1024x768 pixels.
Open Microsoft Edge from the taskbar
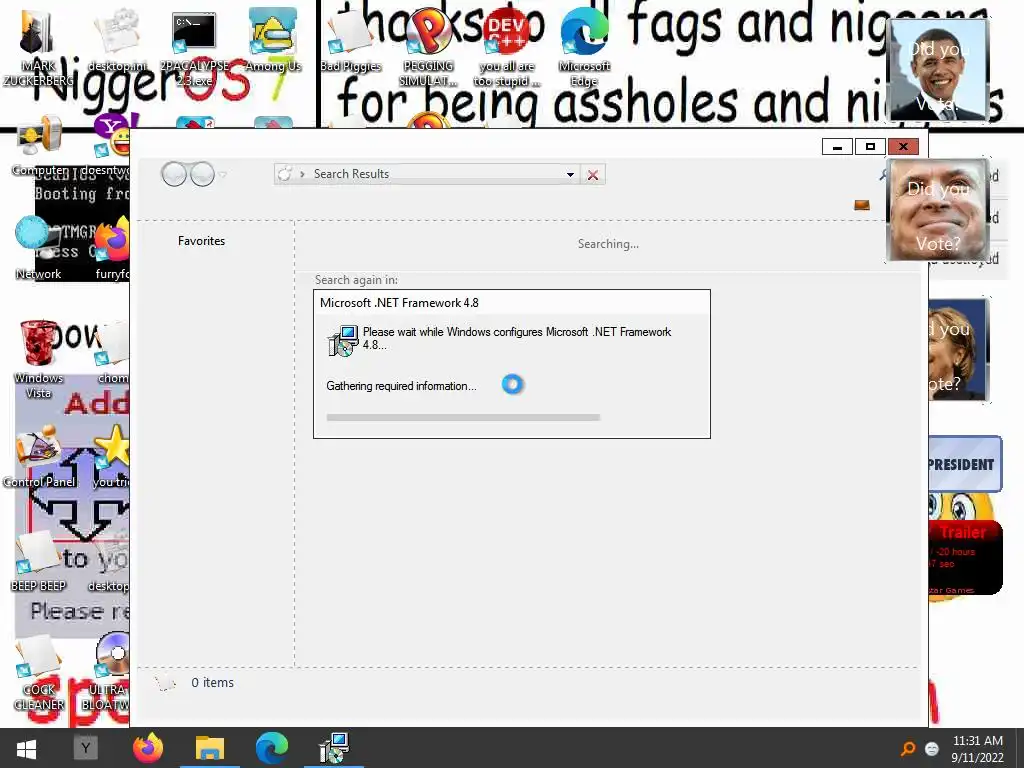coord(272,748)
